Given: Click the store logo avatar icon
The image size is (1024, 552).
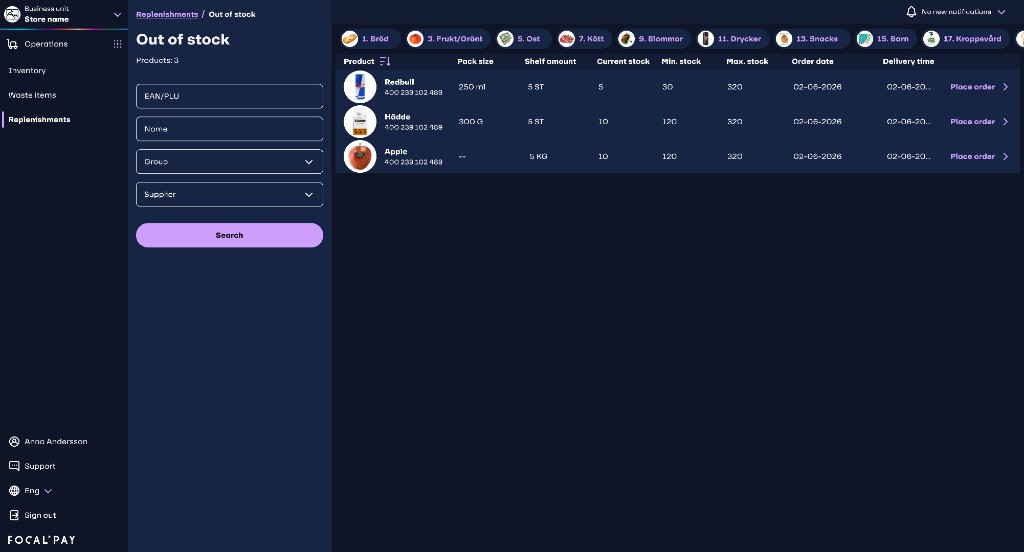Looking at the screenshot, I should tap(12, 14).
